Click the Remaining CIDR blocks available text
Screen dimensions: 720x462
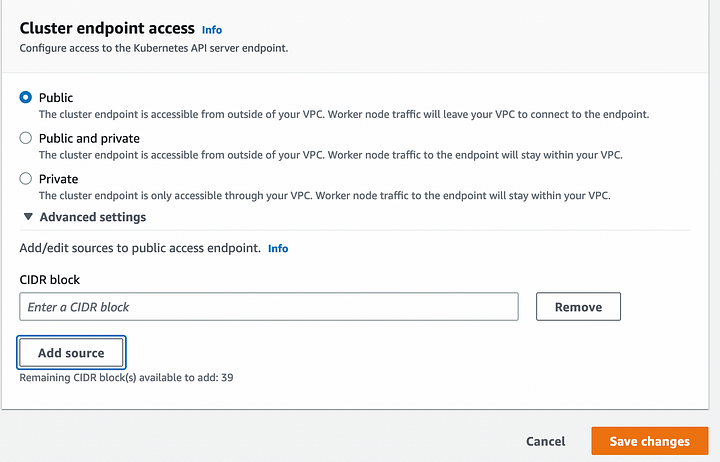126,377
